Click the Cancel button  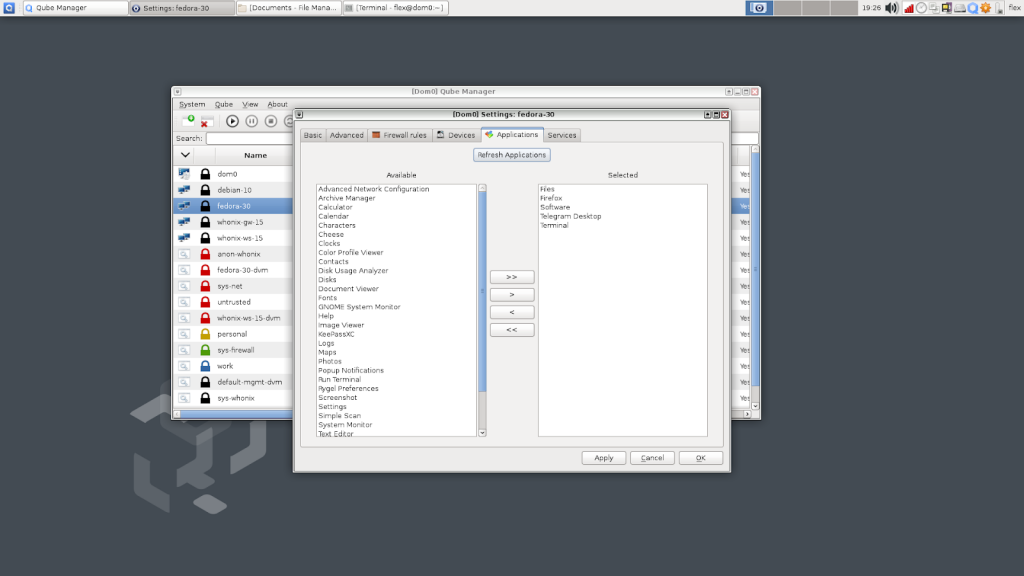(652, 458)
